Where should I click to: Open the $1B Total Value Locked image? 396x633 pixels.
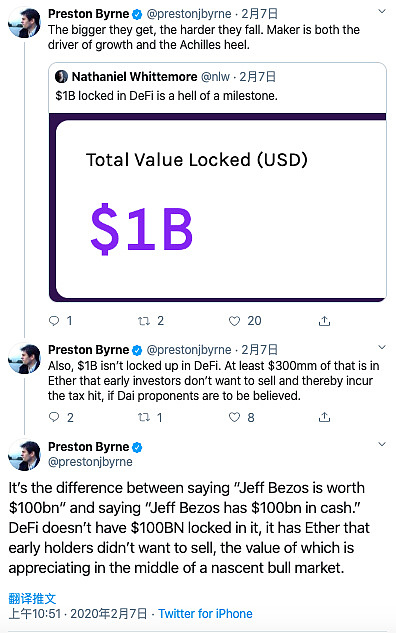(x=218, y=208)
